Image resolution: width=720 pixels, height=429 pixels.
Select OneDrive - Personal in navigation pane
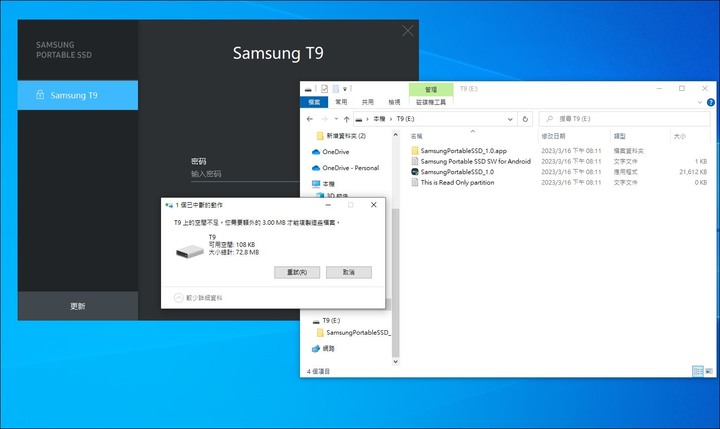(x=350, y=168)
